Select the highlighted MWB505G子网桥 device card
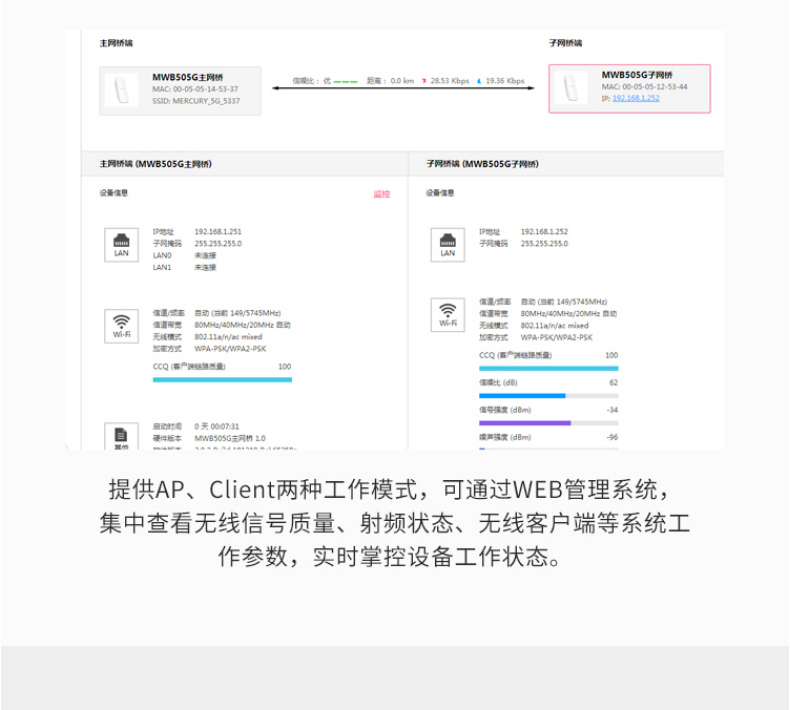This screenshot has width=790, height=710. pyautogui.click(x=629, y=89)
